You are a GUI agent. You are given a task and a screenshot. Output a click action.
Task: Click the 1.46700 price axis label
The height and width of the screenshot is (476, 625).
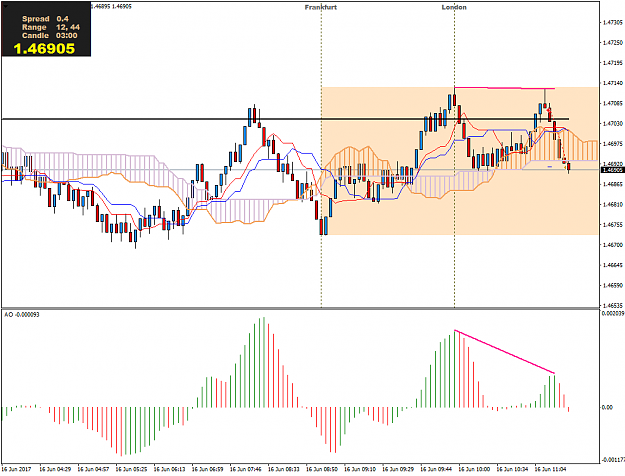point(612,245)
